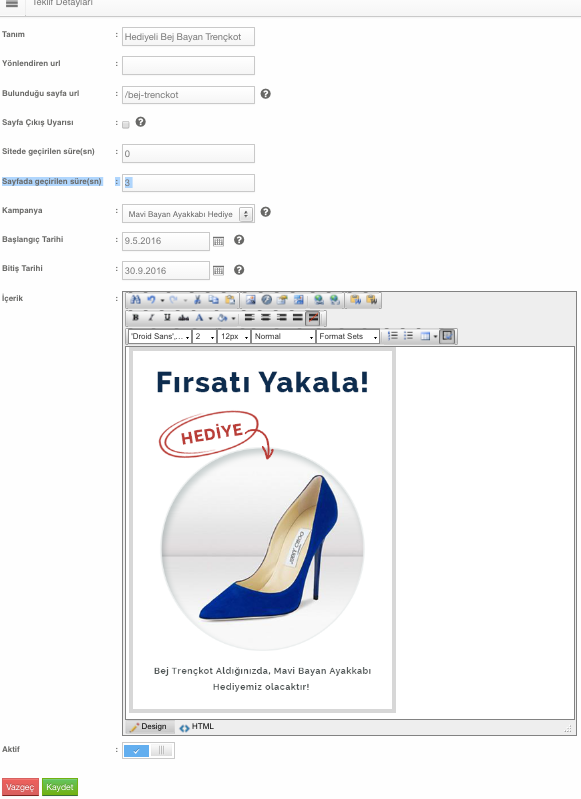Screen dimensions: 581x799
Task: Expand redo history dropdown arrow
Action: [x=185, y=301]
